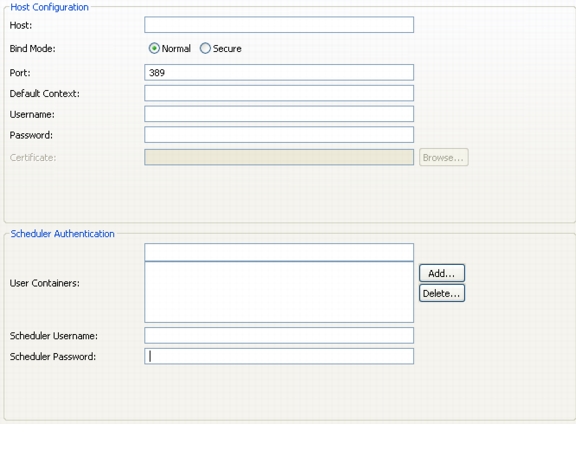
Task: Click the Browse... button for Certificate
Action: [444, 157]
